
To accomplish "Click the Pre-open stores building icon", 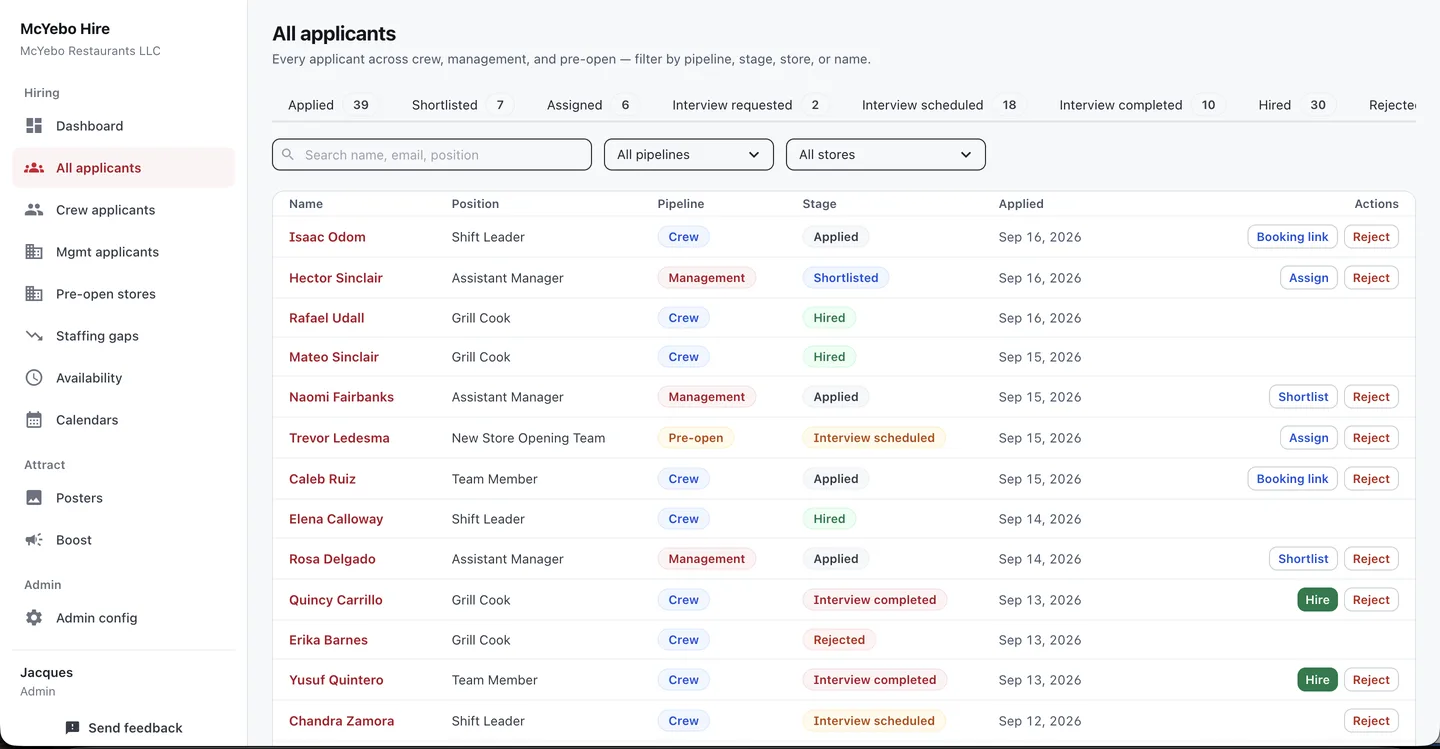I will [x=34, y=294].
